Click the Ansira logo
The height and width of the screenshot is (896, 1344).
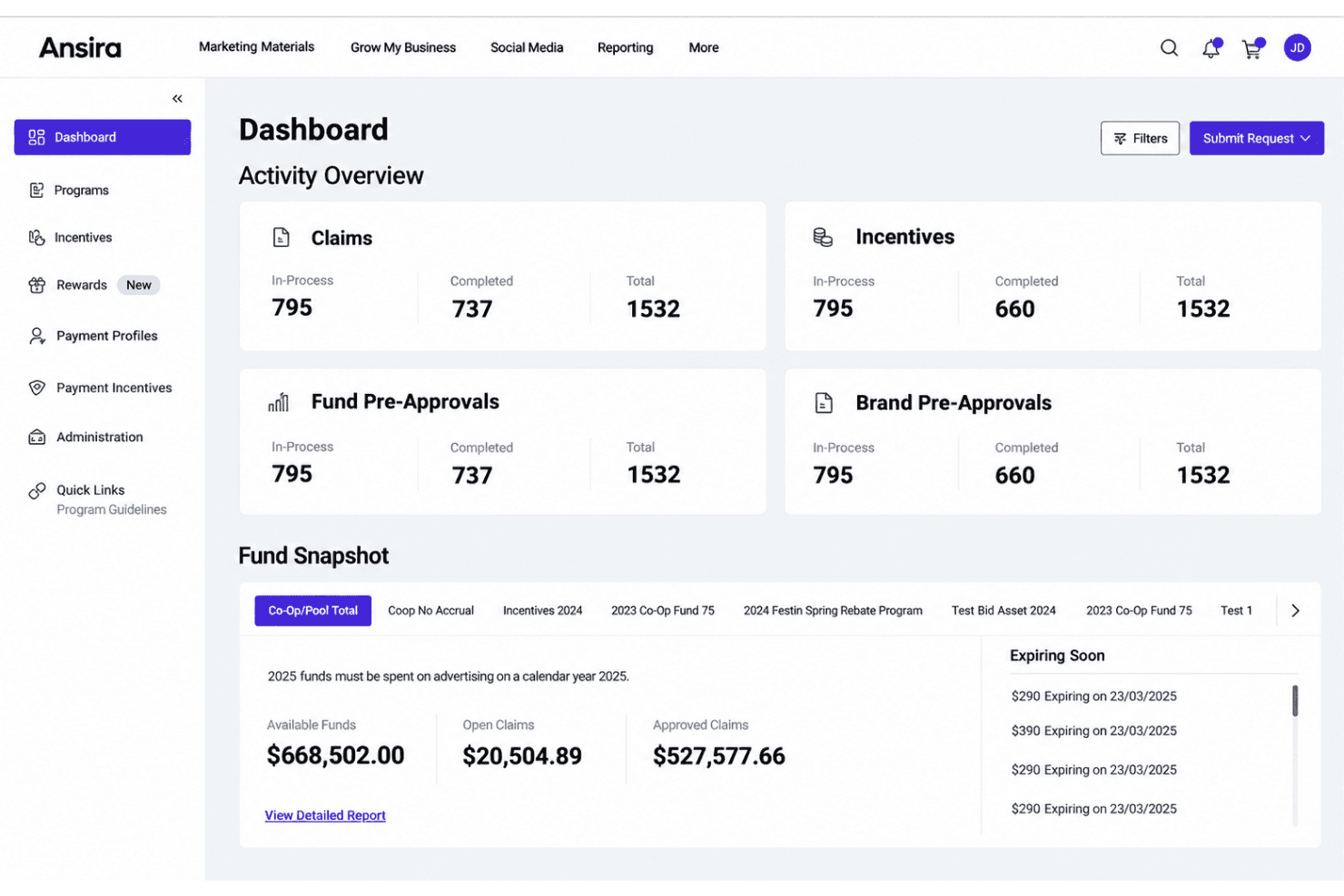80,47
